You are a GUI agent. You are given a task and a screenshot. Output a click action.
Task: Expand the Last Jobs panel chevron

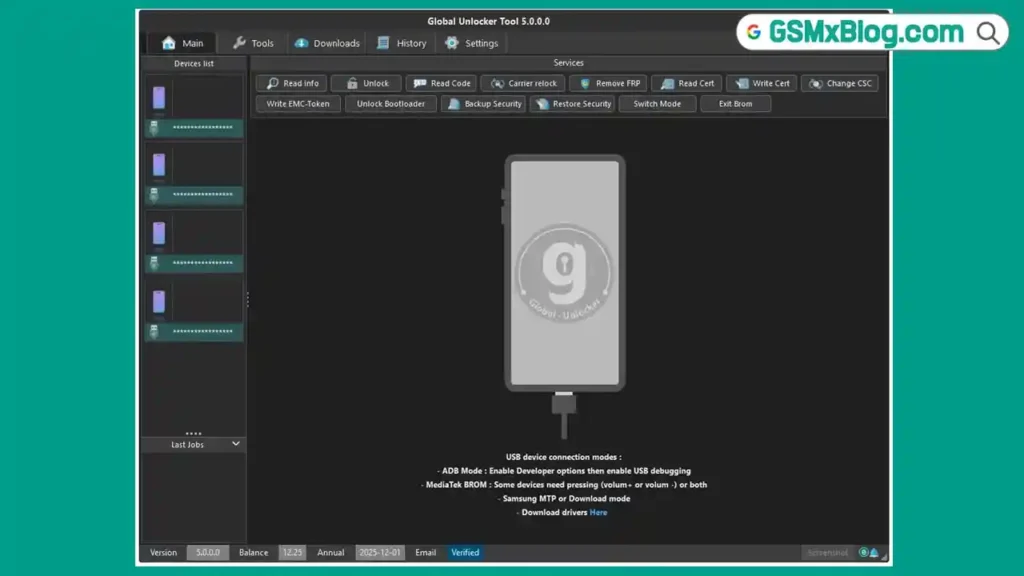point(236,444)
